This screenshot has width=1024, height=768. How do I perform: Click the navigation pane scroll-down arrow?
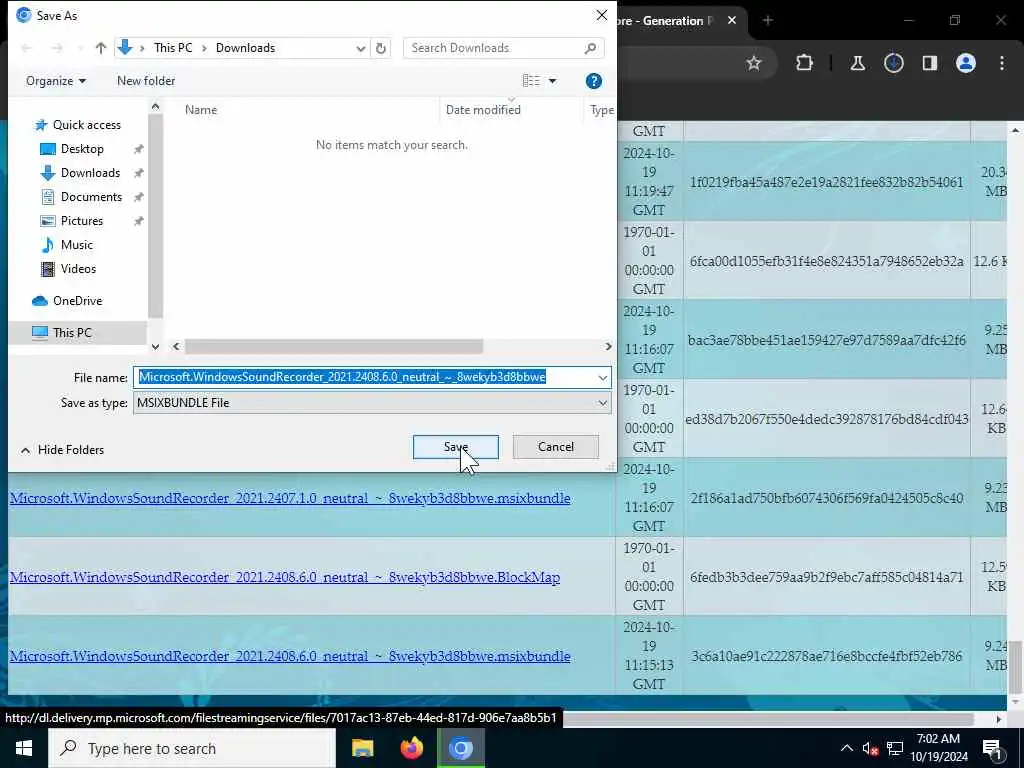[155, 347]
